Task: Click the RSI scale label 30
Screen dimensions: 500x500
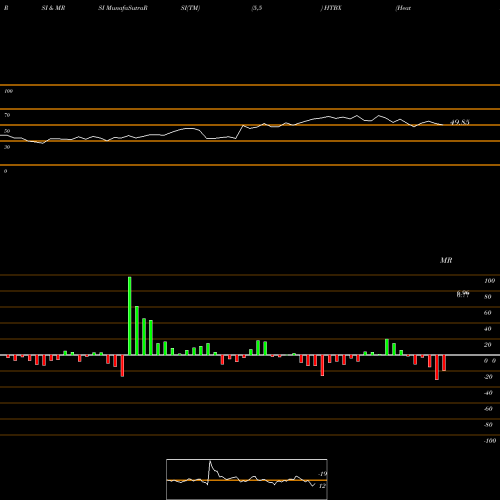Action: (7, 147)
